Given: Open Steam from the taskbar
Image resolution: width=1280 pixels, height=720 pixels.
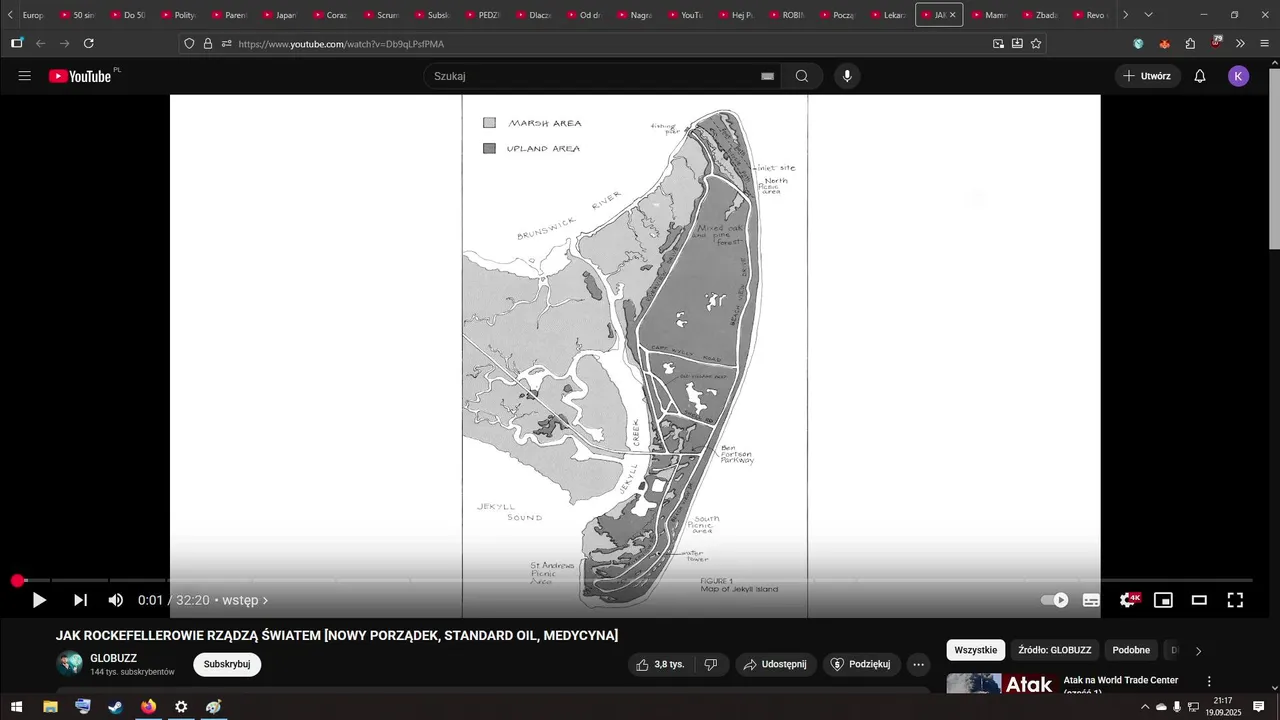Looking at the screenshot, I should pyautogui.click(x=115, y=707).
